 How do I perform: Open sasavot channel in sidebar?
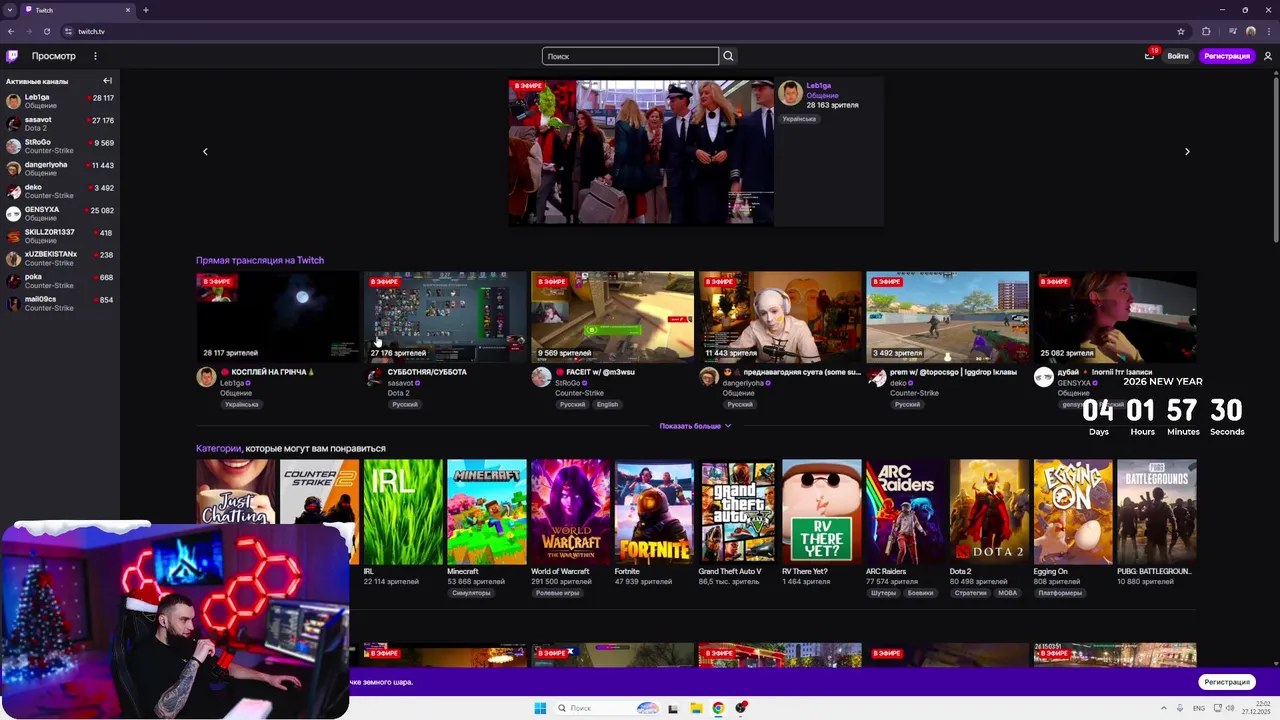(60, 123)
